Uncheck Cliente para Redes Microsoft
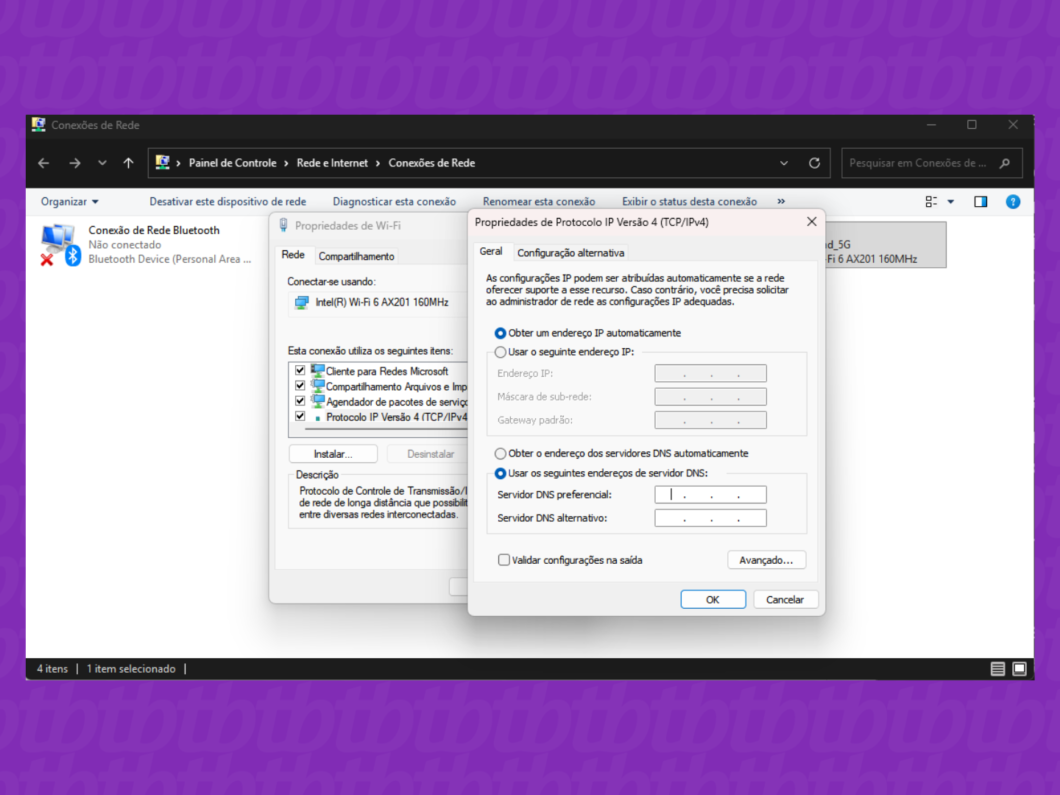 300,370
